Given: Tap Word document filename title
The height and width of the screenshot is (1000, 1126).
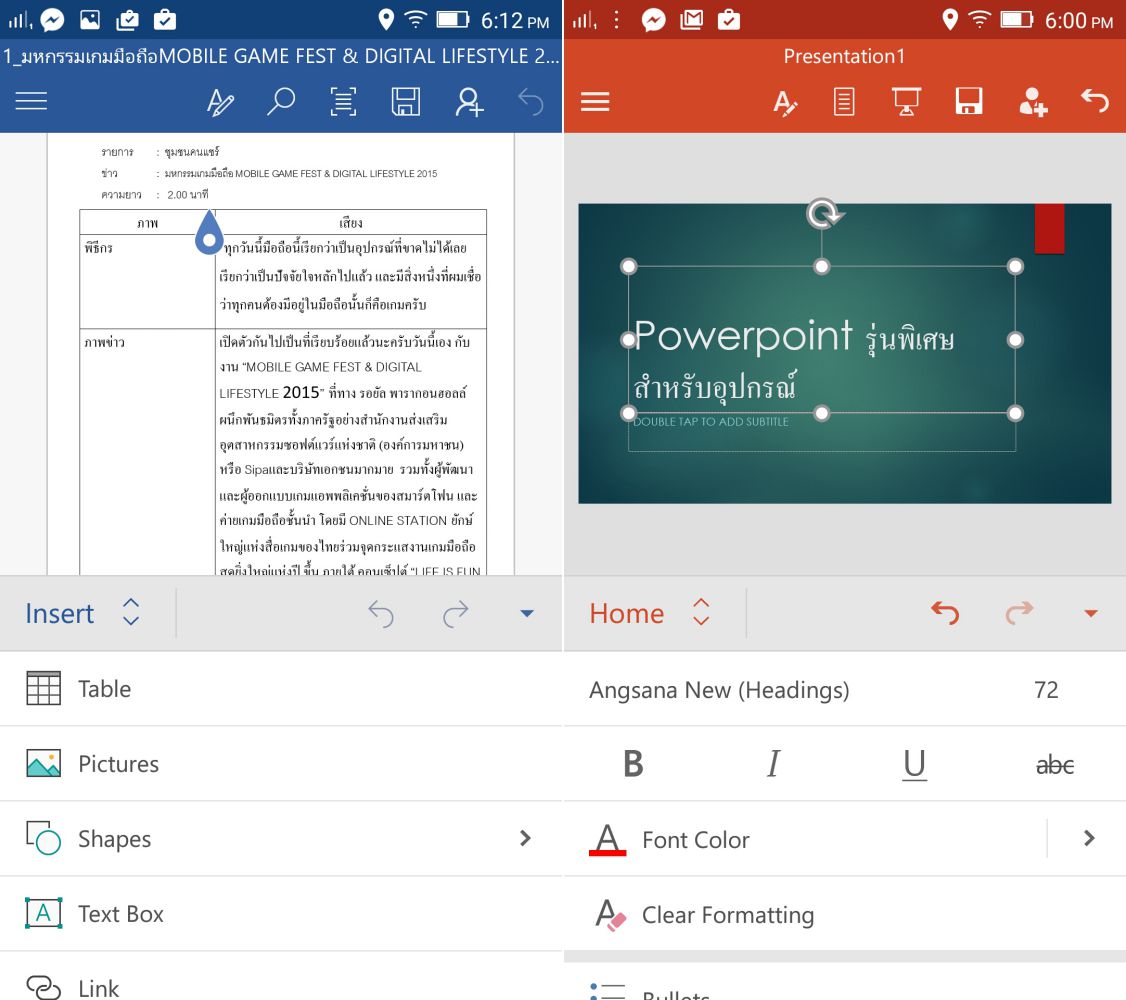Looking at the screenshot, I should (281, 56).
